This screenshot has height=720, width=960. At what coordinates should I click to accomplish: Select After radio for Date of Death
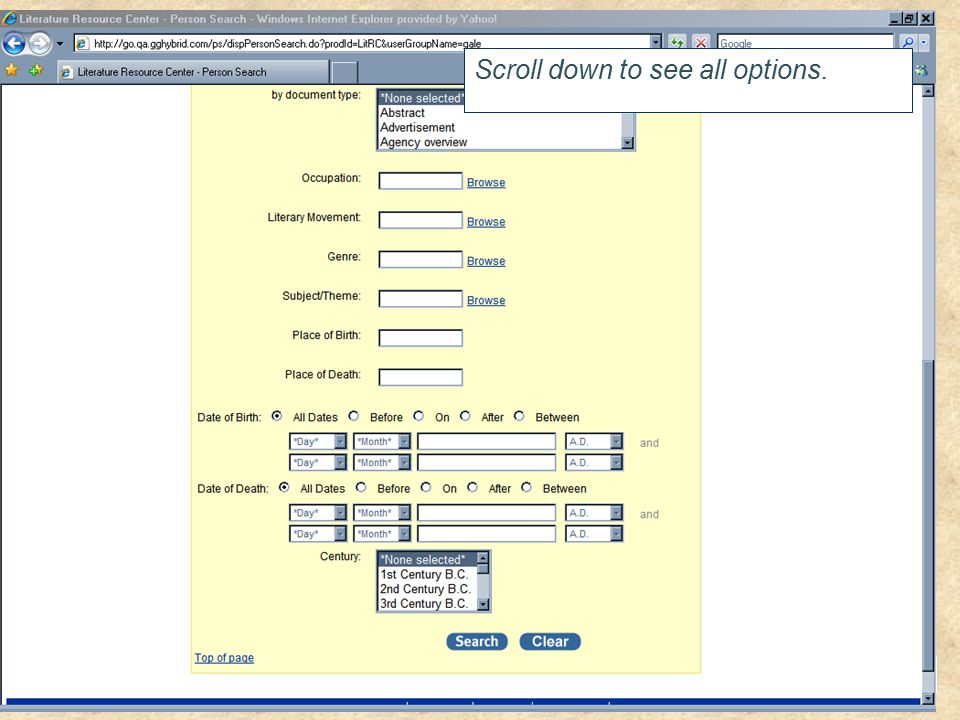click(473, 487)
